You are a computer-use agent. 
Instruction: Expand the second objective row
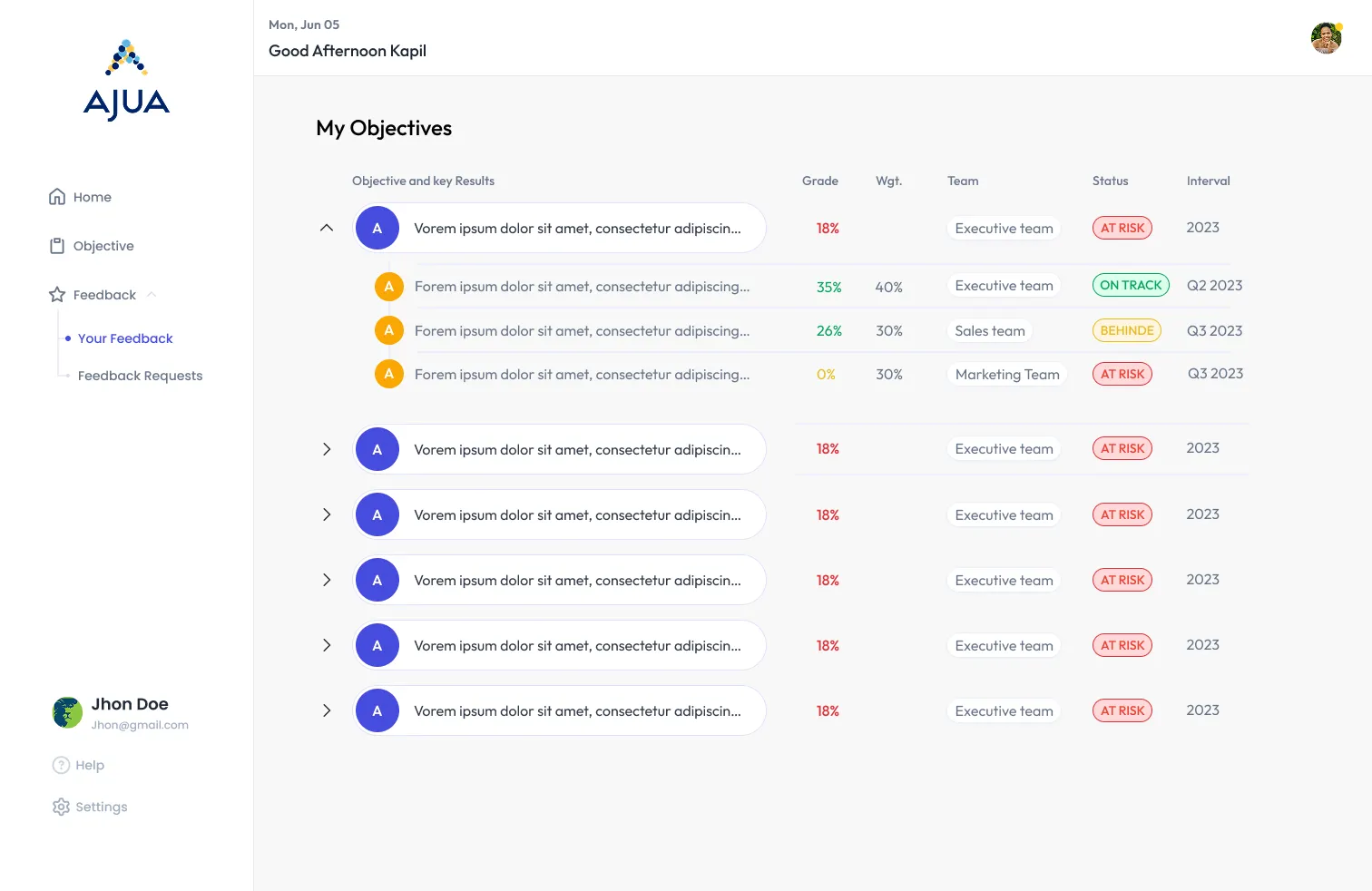327,449
